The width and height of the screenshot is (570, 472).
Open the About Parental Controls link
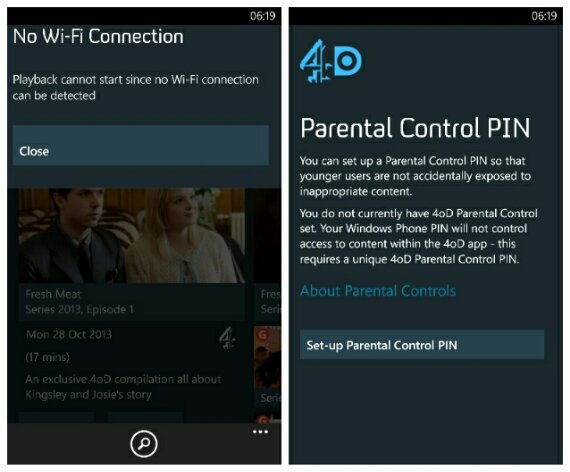(x=378, y=291)
